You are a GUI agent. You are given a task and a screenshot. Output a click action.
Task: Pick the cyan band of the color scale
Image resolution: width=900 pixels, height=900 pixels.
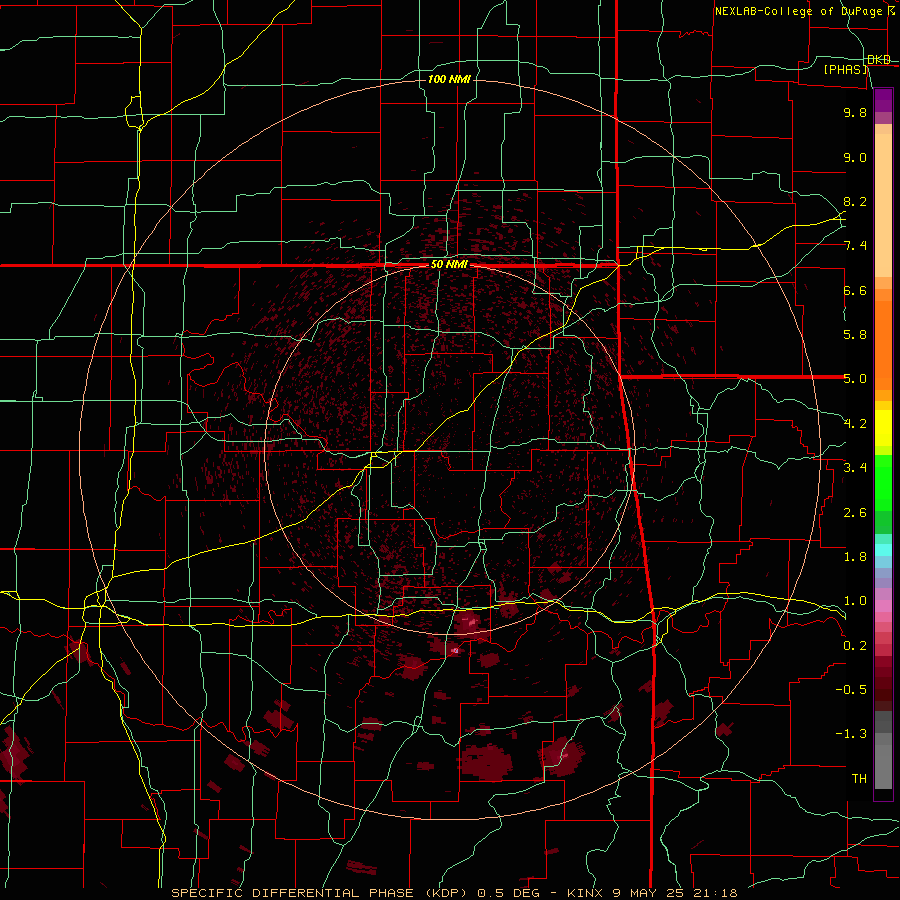[883, 550]
